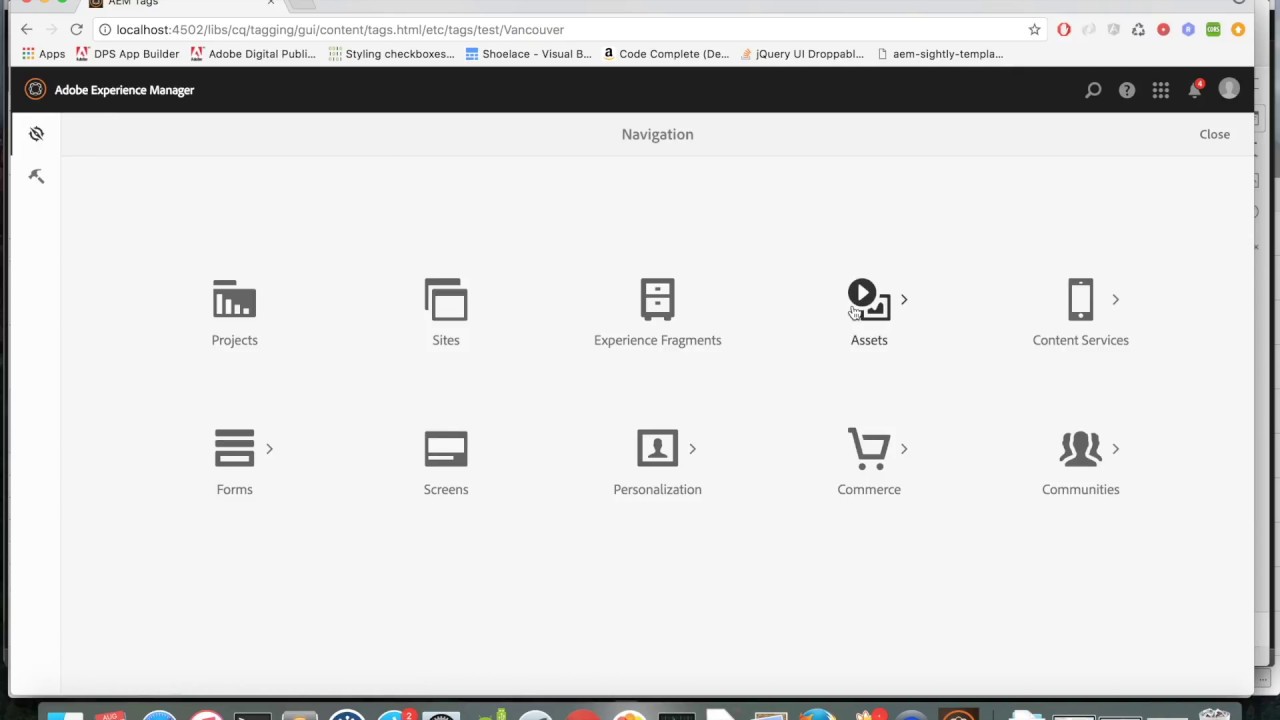Viewport: 1280px width, 720px height.
Task: Open the Shoelace - Visual B... bookmark
Action: pyautogui.click(x=528, y=54)
